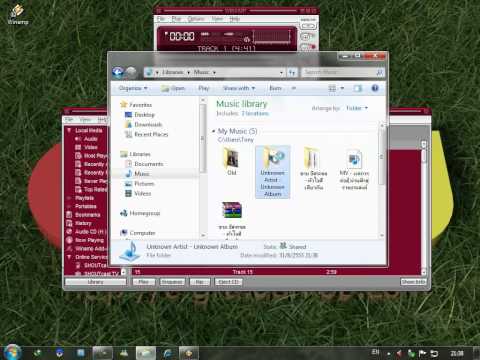Viewport: 480px width, 360px height.
Task: Collapse the My Music (5) group
Action: pos(214,131)
